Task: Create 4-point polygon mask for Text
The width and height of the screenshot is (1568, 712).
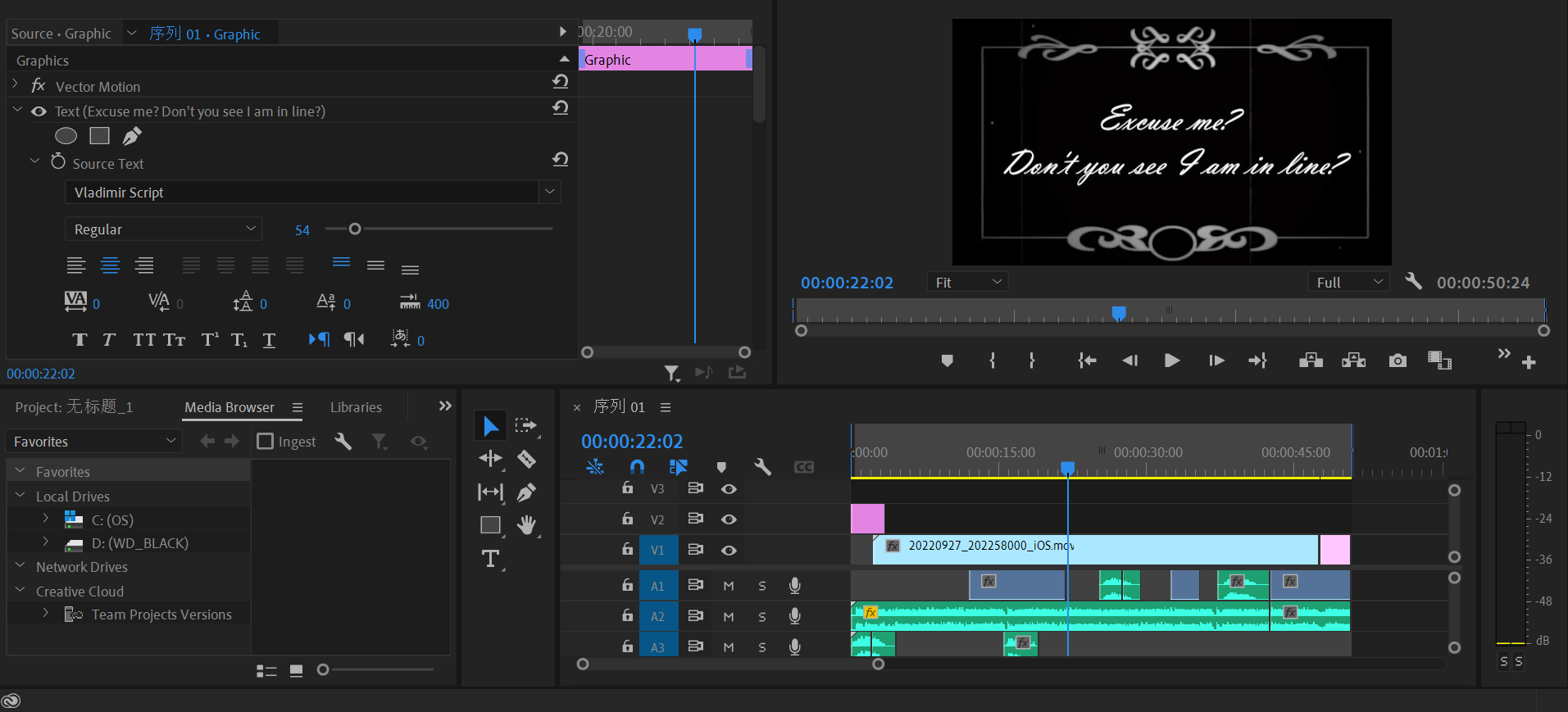Action: pyautogui.click(x=100, y=136)
